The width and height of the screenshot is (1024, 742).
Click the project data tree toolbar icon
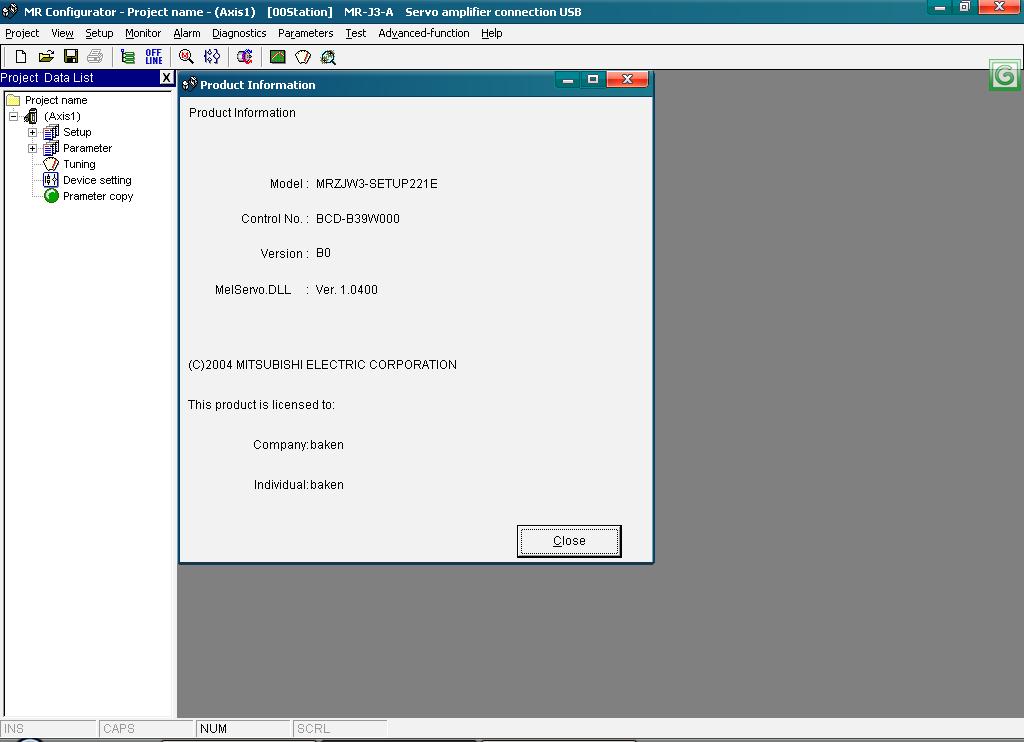128,57
